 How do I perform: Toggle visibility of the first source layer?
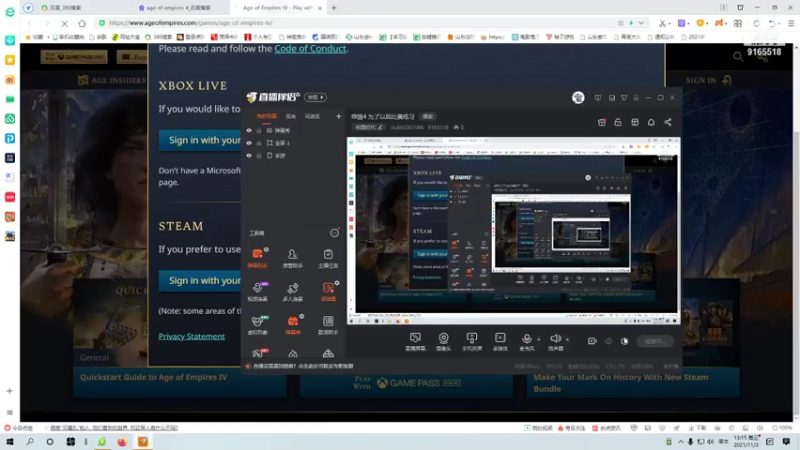(x=249, y=131)
